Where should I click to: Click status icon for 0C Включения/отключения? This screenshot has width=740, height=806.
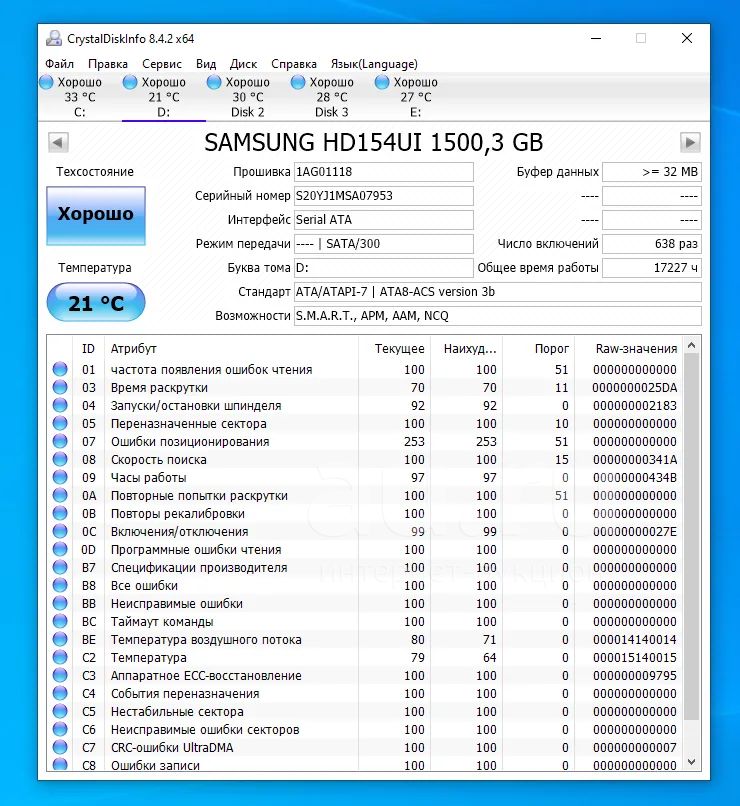[x=60, y=531]
